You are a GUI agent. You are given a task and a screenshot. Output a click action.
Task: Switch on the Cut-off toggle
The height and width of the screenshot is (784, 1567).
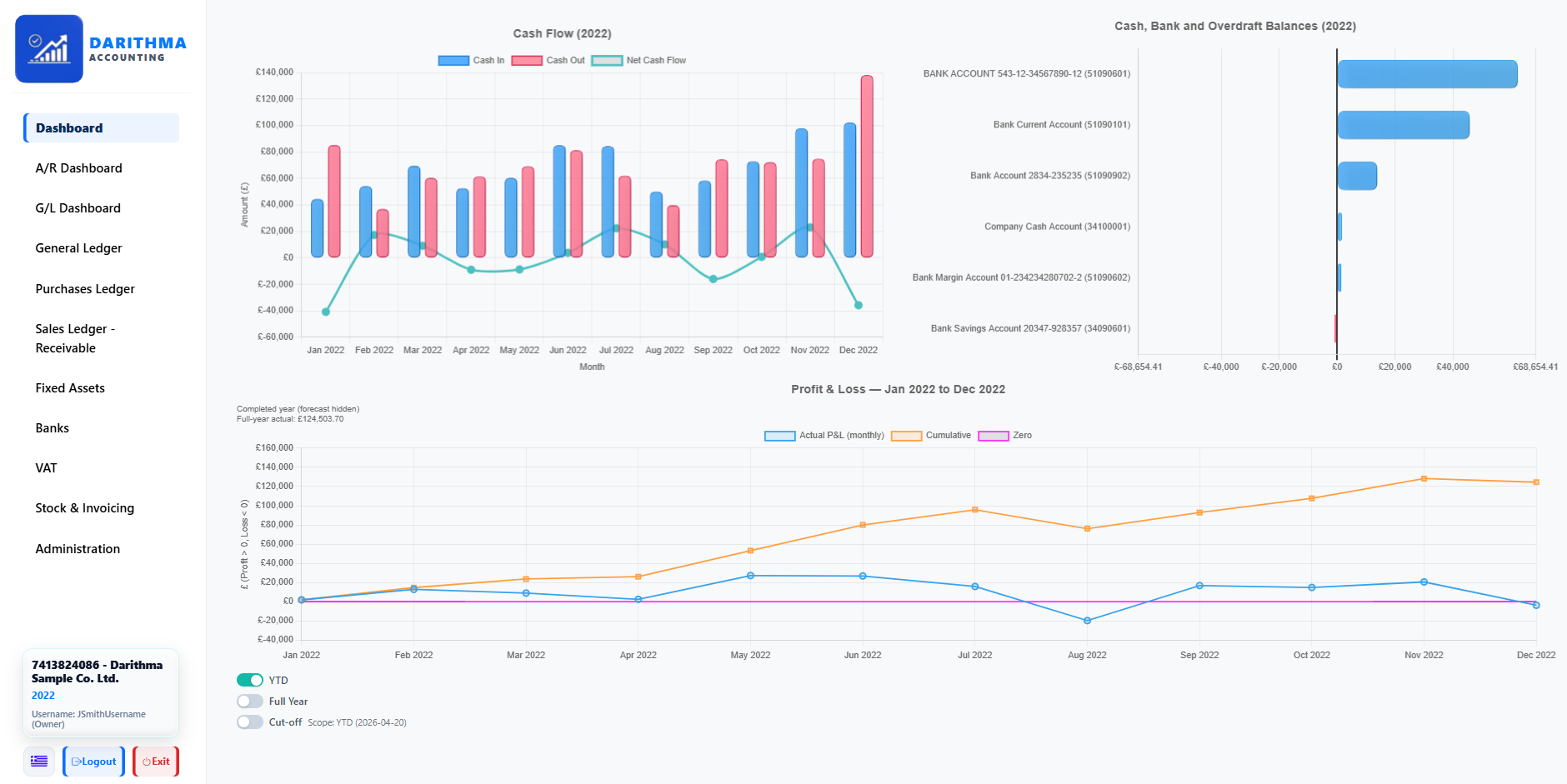click(250, 722)
